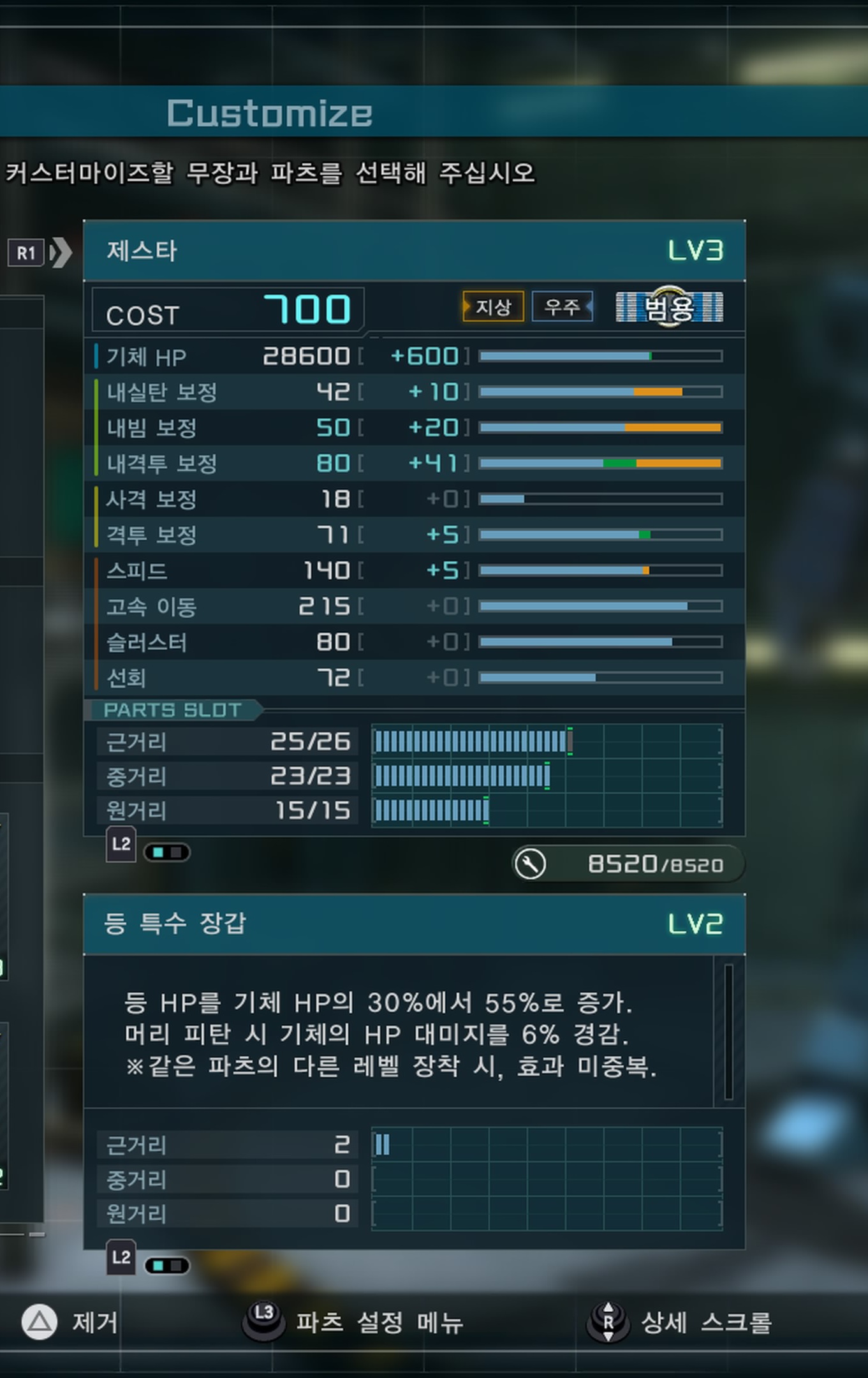868x1378 pixels.
Task: Click the wrench icon near 8520
Action: (531, 864)
